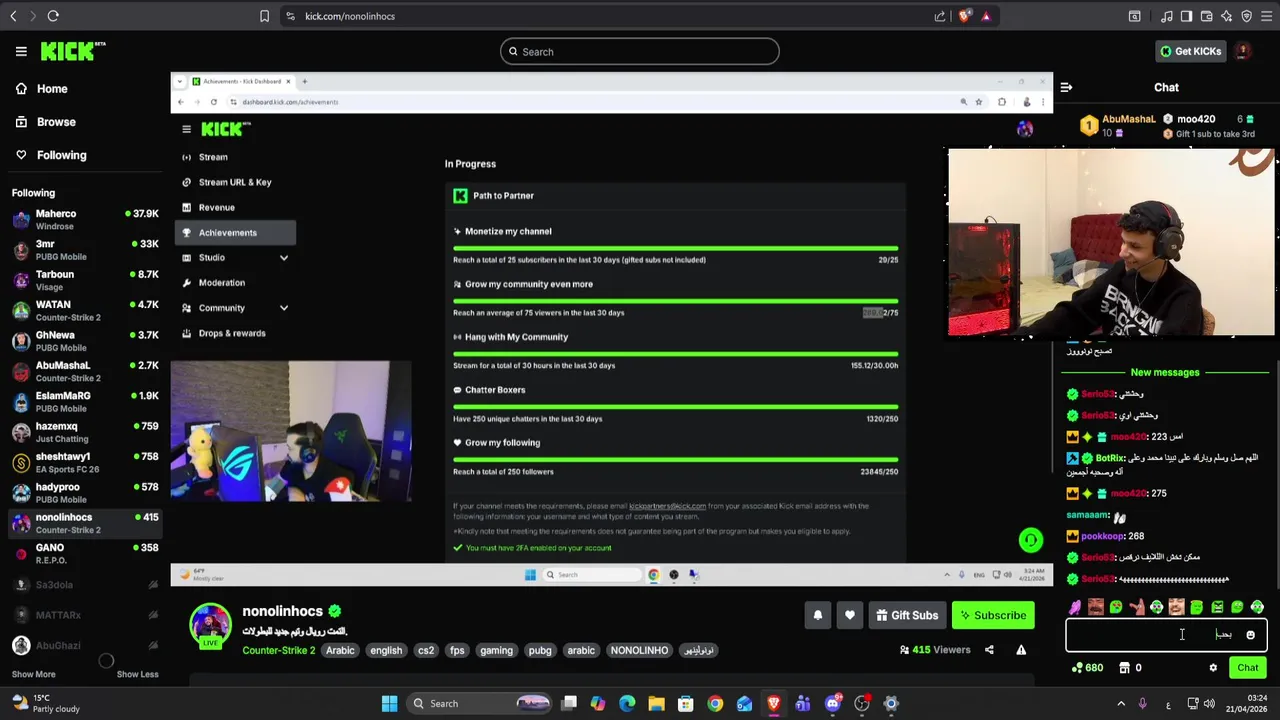The width and height of the screenshot is (1280, 720).
Task: Click the Kick logo
Action: [x=73, y=51]
